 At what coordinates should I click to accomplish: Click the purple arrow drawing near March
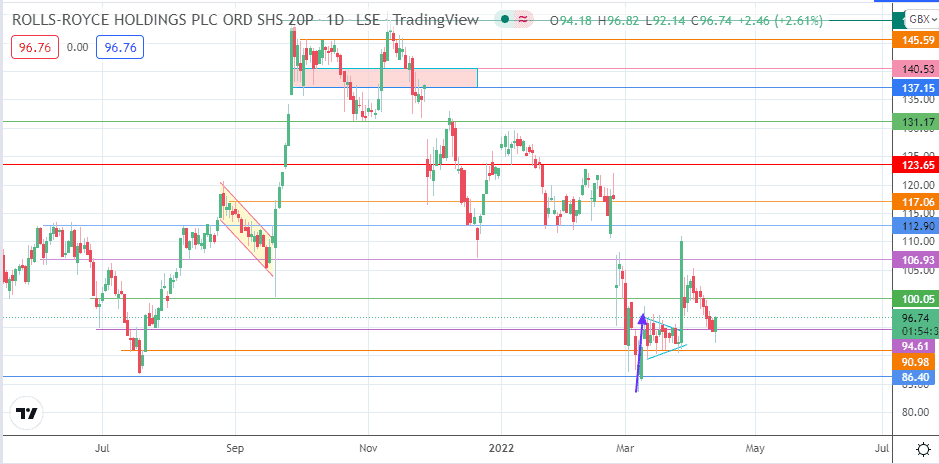pyautogui.click(x=639, y=353)
